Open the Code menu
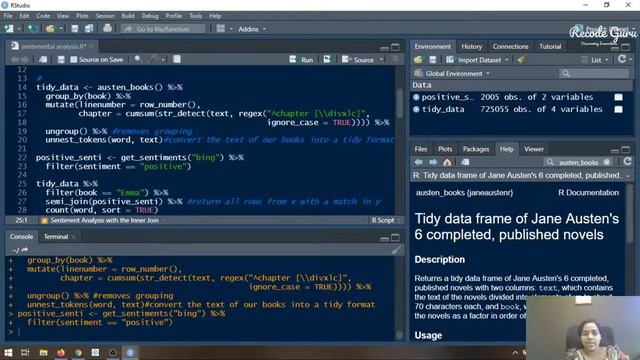The image size is (640, 360). (x=43, y=16)
